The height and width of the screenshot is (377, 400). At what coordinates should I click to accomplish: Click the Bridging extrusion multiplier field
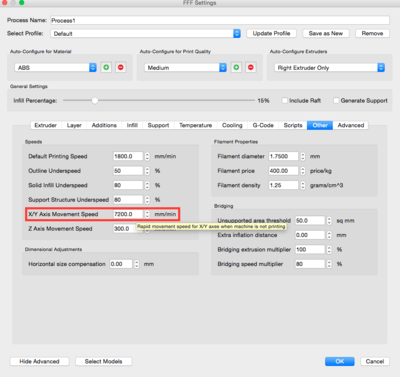click(310, 250)
